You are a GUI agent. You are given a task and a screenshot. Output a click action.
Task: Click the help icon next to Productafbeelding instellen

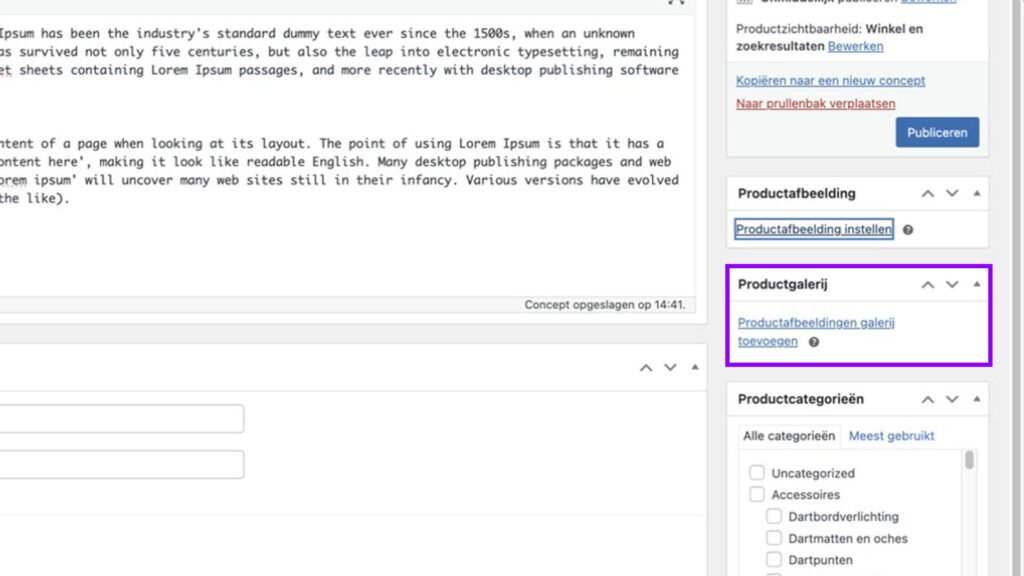click(x=907, y=229)
